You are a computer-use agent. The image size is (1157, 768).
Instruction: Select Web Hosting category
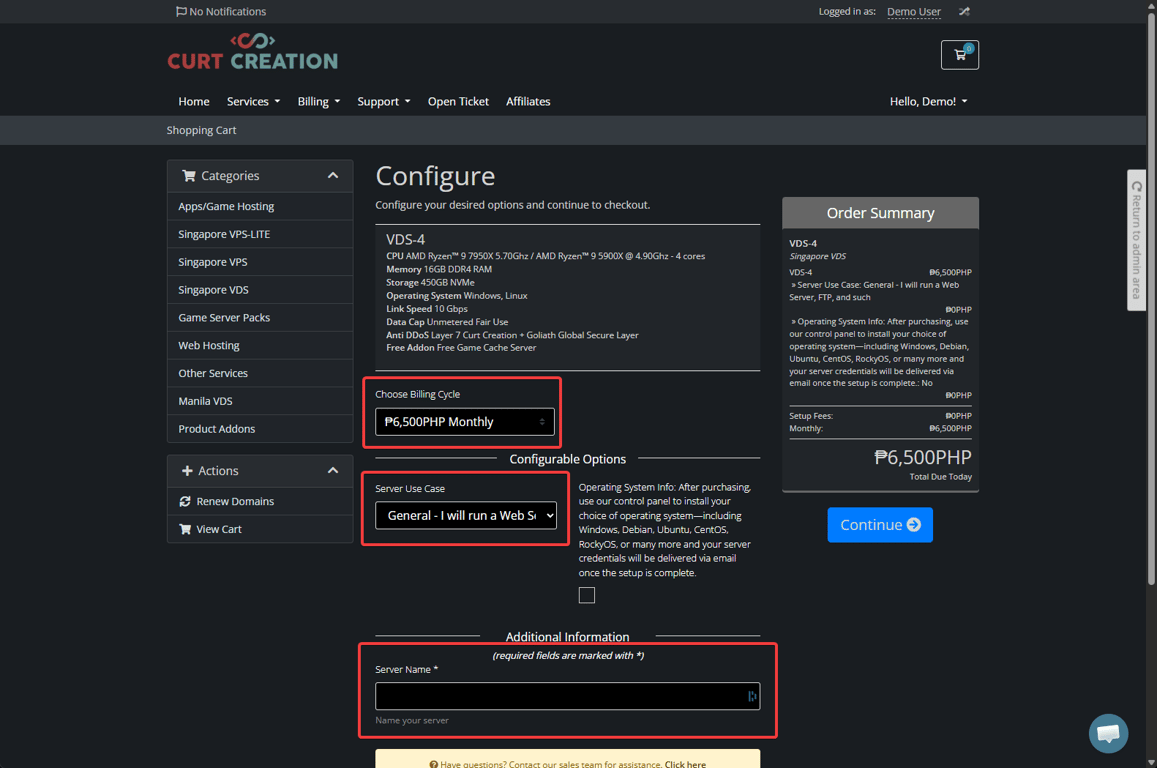pyautogui.click(x=260, y=345)
